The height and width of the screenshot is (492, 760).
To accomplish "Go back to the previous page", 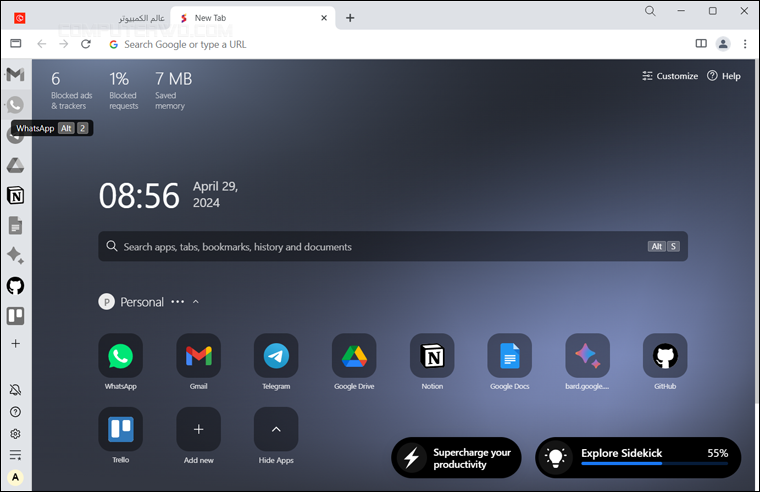I will tap(42, 44).
